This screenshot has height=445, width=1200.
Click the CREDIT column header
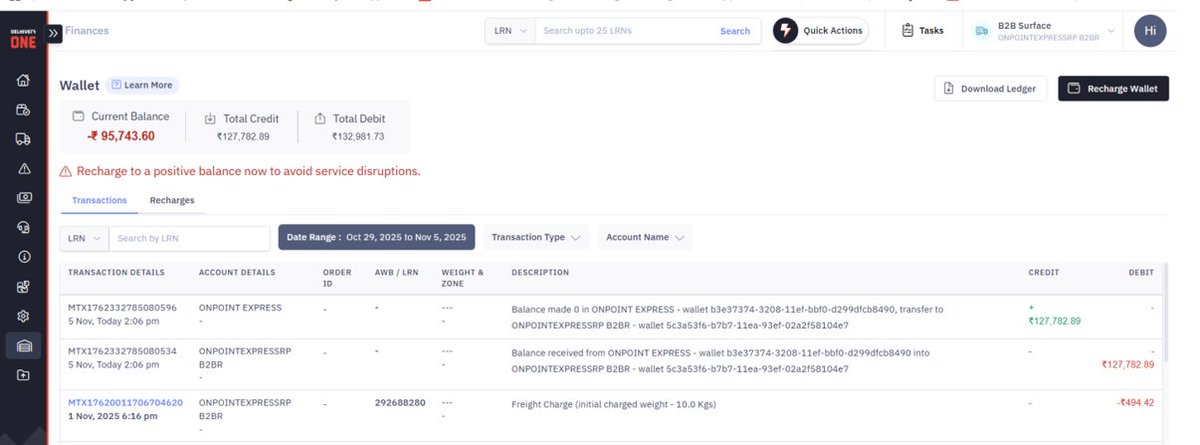[x=1044, y=272]
